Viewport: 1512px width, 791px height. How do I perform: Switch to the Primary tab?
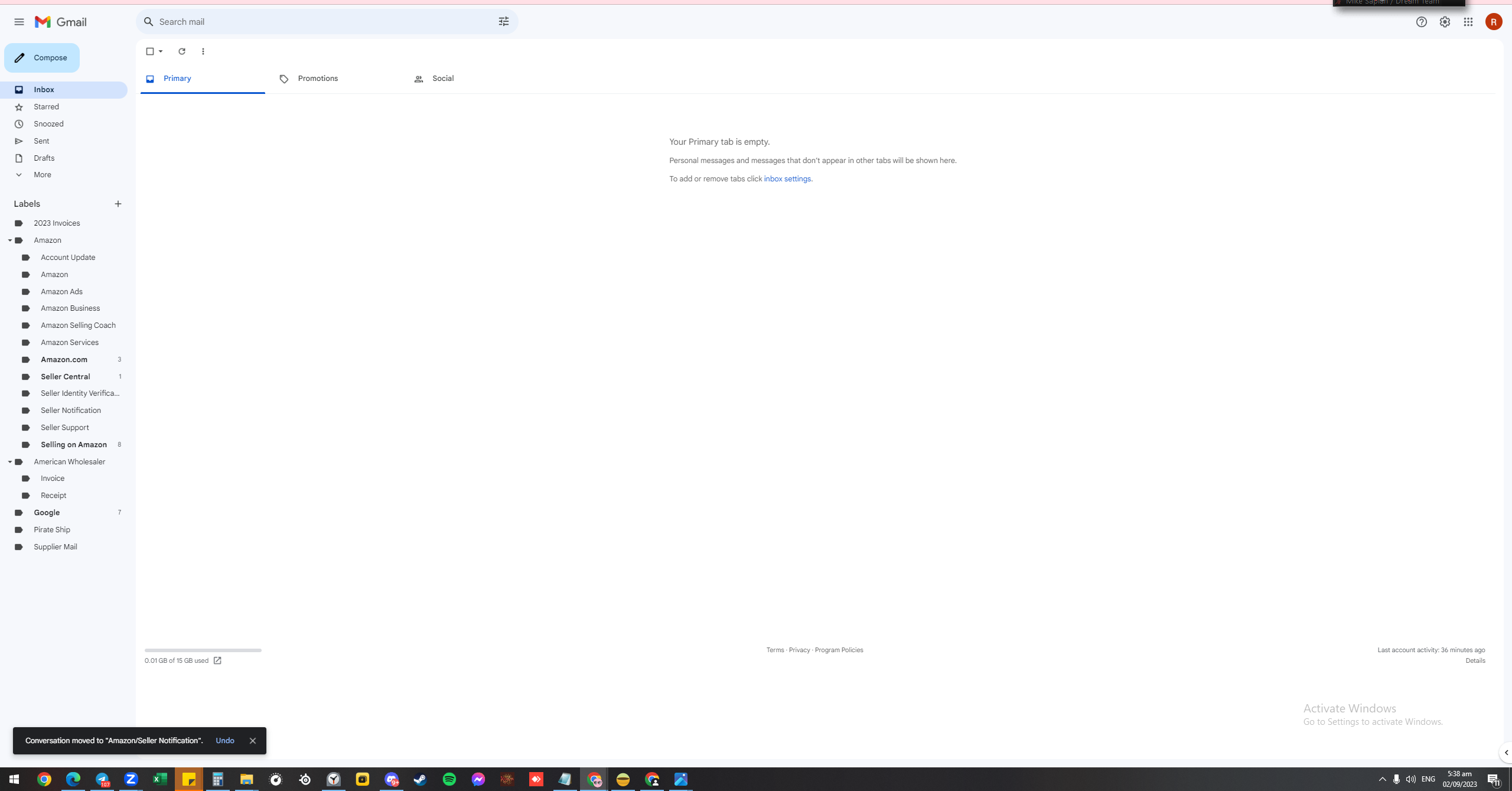point(203,79)
